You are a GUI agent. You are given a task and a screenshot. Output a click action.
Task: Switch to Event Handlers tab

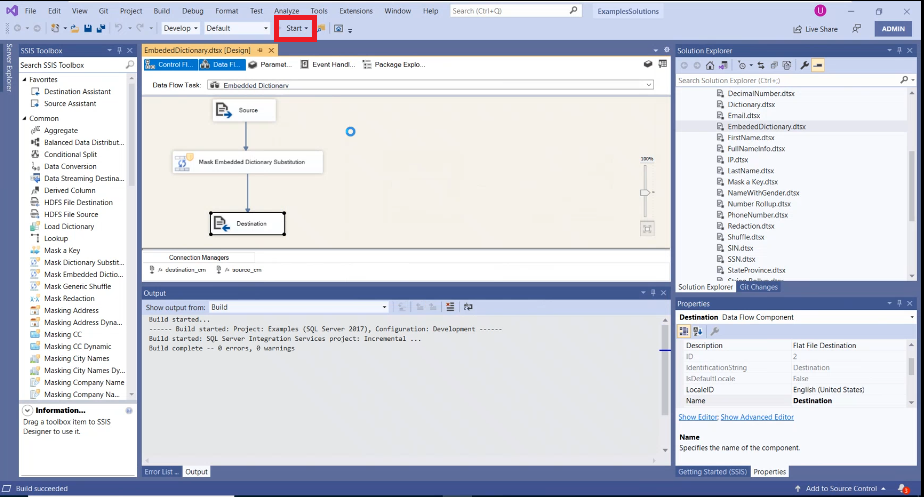point(328,64)
